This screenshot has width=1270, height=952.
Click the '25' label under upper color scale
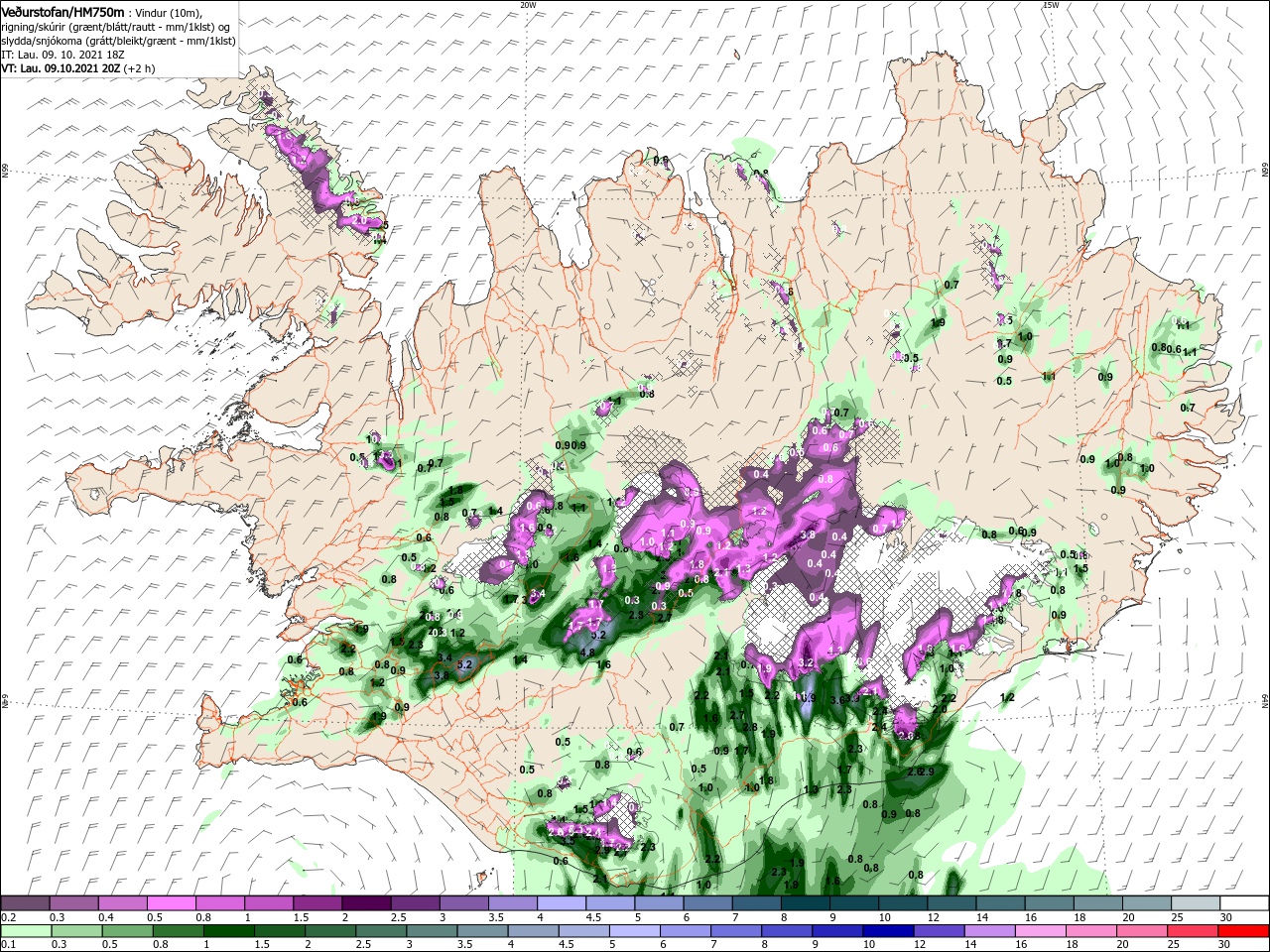coord(1177,917)
